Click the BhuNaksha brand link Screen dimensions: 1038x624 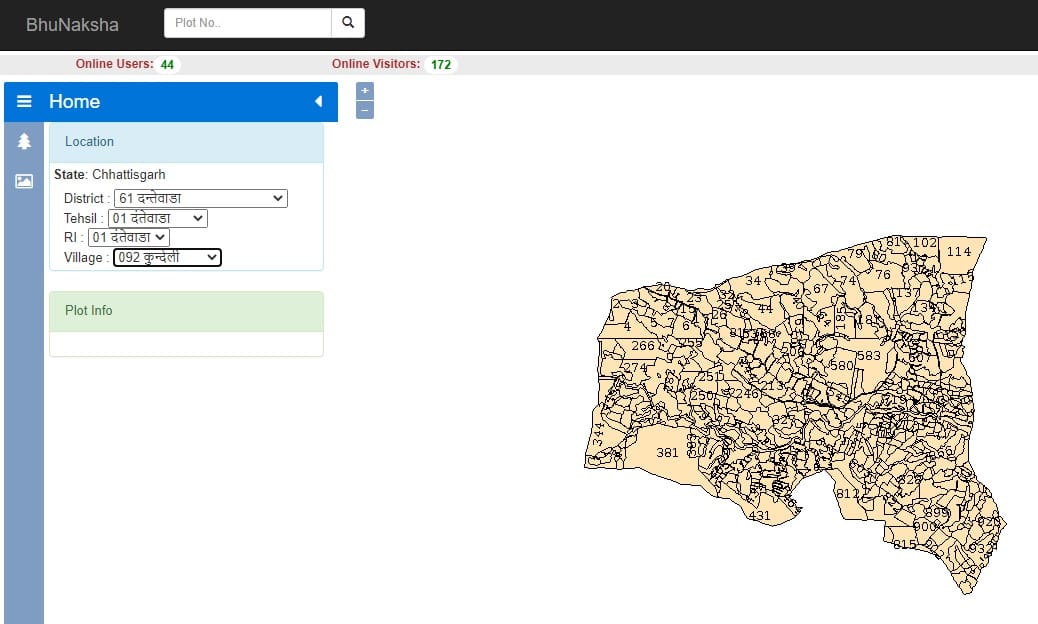click(72, 23)
